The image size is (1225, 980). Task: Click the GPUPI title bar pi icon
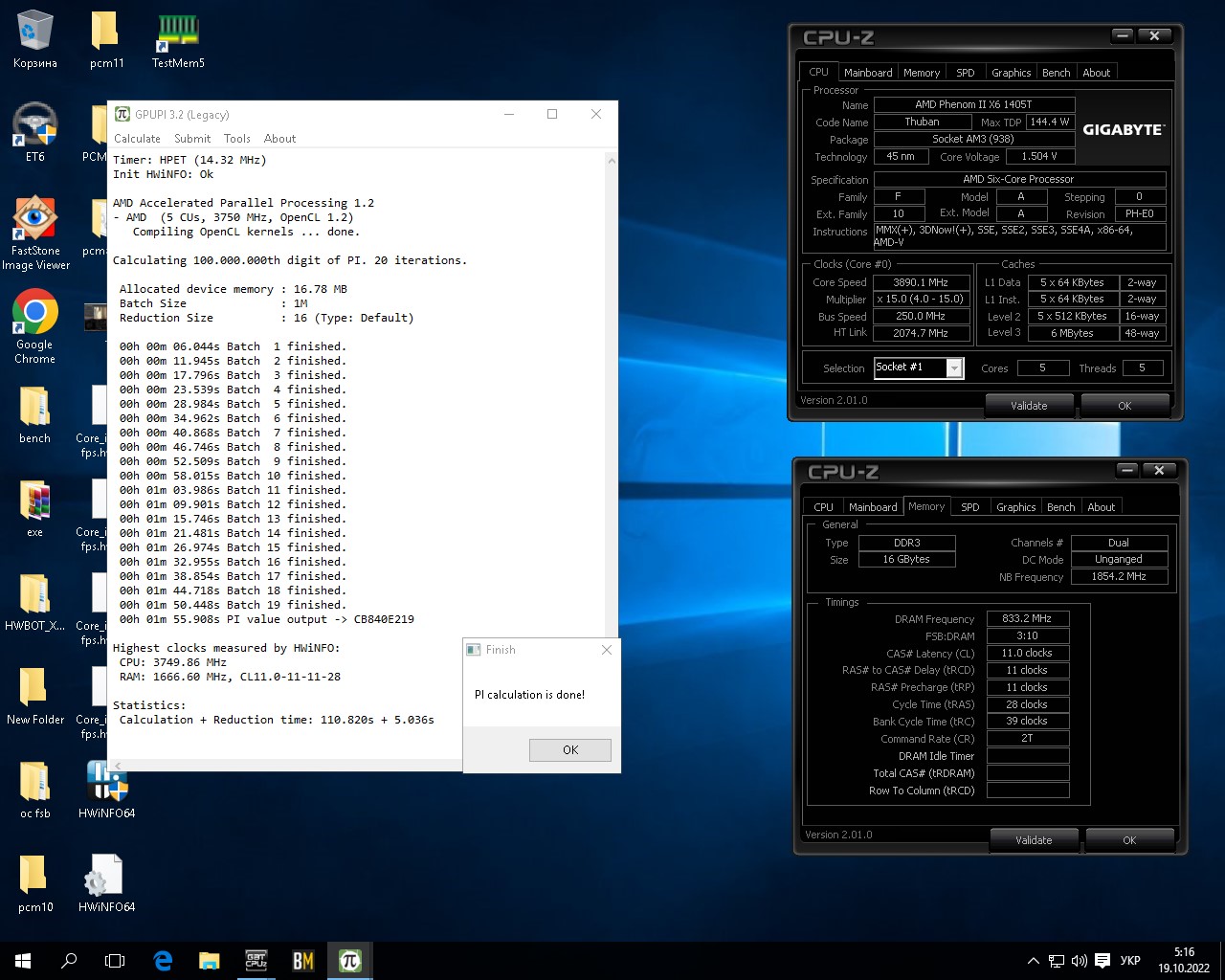[x=122, y=114]
